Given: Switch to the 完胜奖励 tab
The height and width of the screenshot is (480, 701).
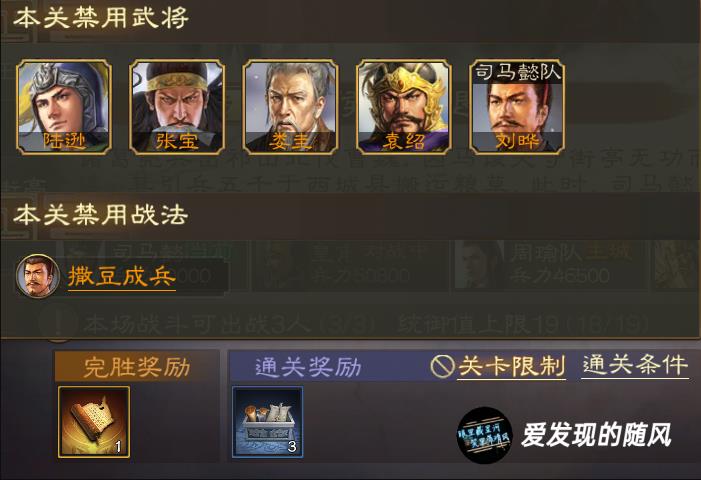Looking at the screenshot, I should pos(137,366).
